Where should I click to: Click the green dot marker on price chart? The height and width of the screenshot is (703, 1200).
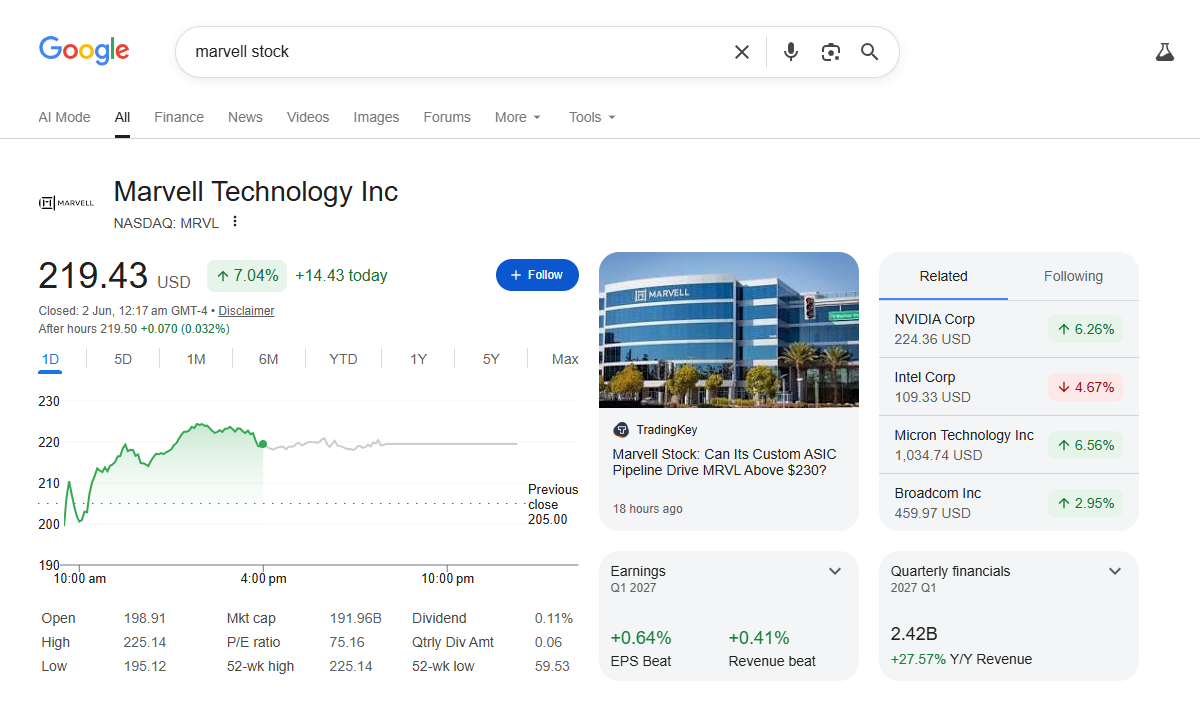(262, 444)
